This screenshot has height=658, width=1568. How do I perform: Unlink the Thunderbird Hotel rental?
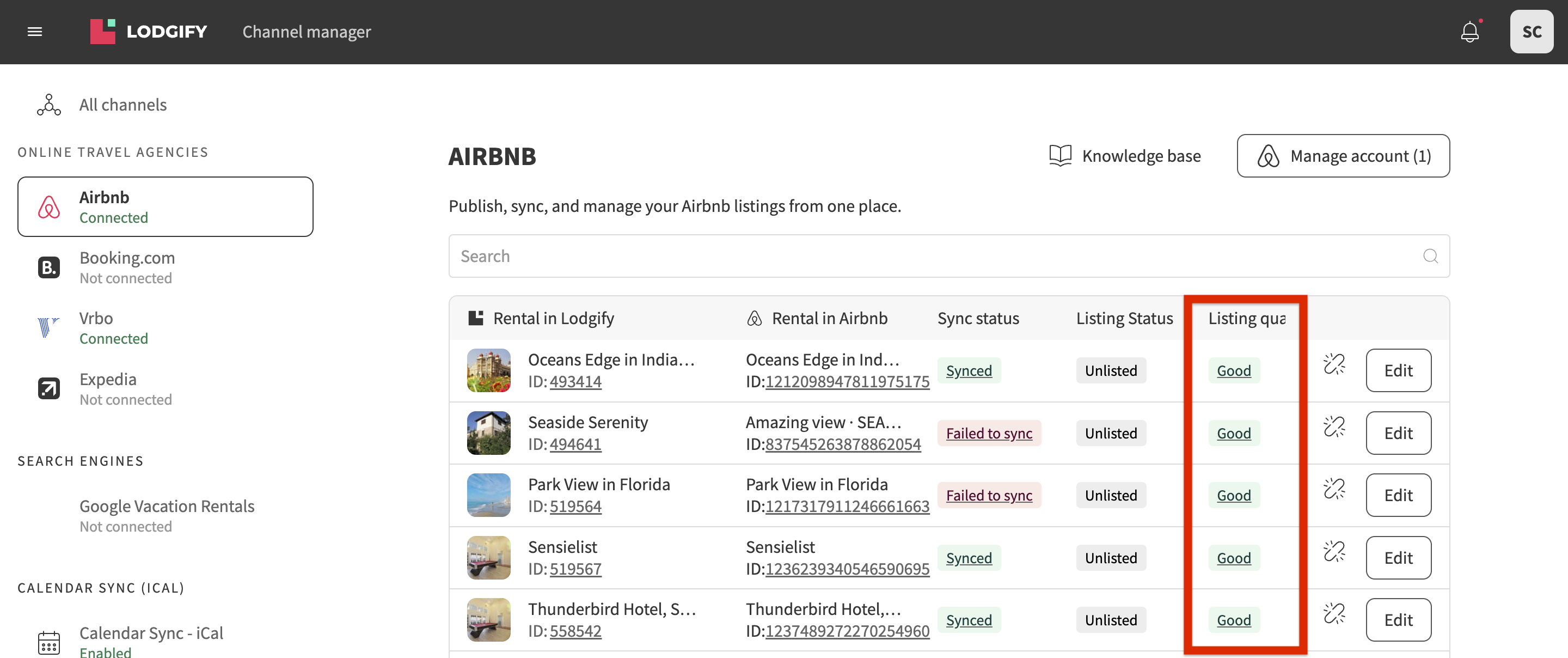pyautogui.click(x=1334, y=614)
